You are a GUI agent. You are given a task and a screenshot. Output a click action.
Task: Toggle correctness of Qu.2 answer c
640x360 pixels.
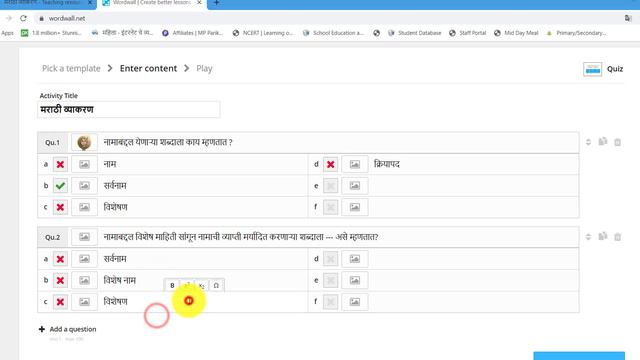60,302
